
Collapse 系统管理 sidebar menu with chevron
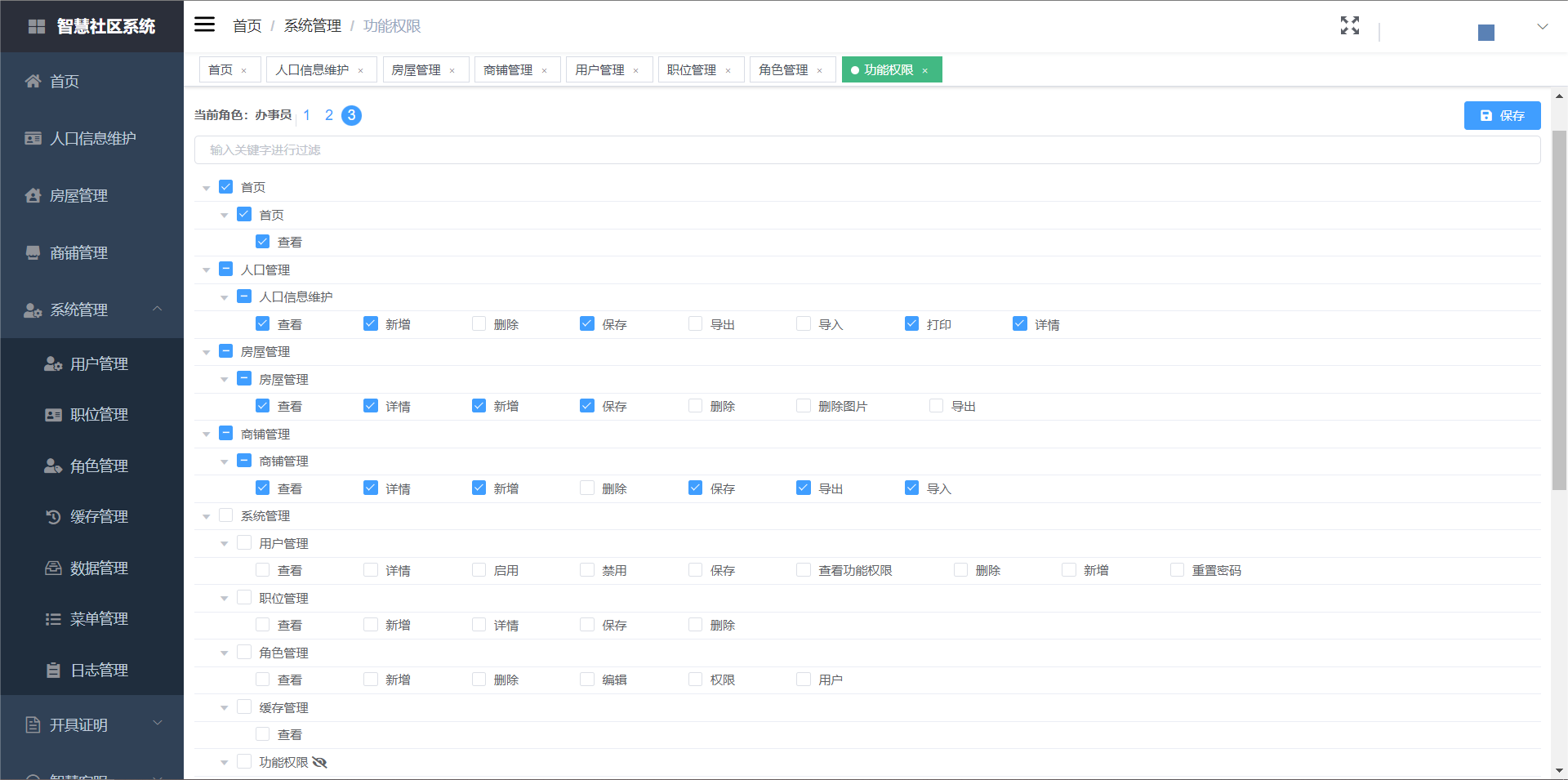158,309
